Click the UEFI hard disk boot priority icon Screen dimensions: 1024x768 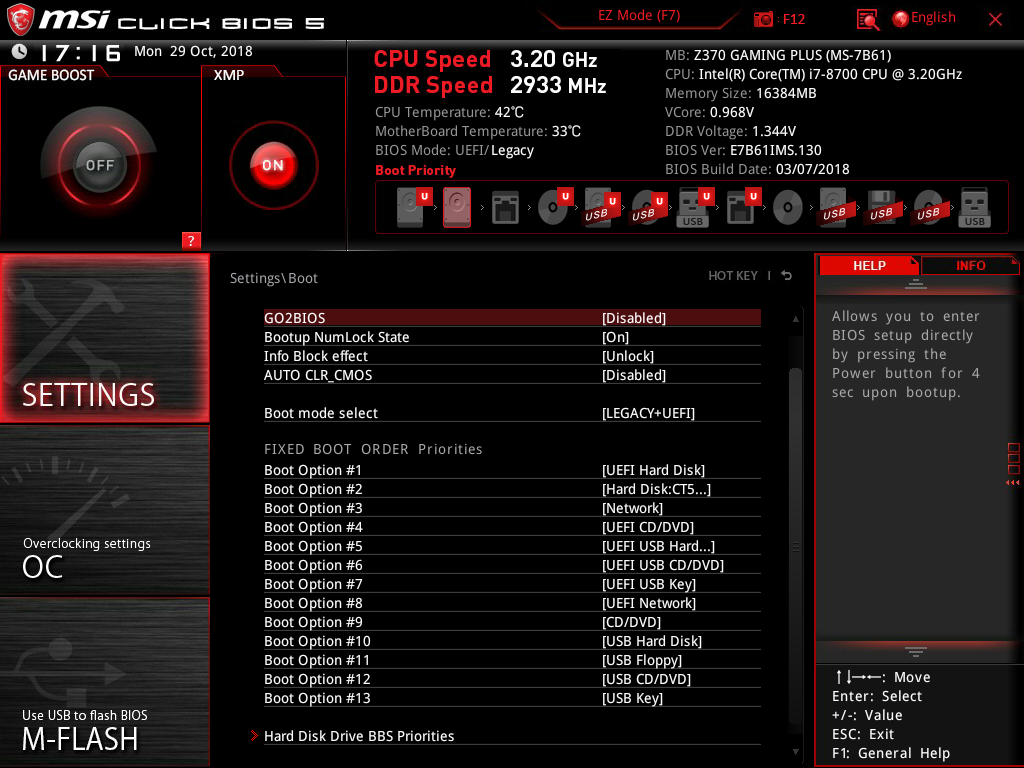tap(414, 208)
